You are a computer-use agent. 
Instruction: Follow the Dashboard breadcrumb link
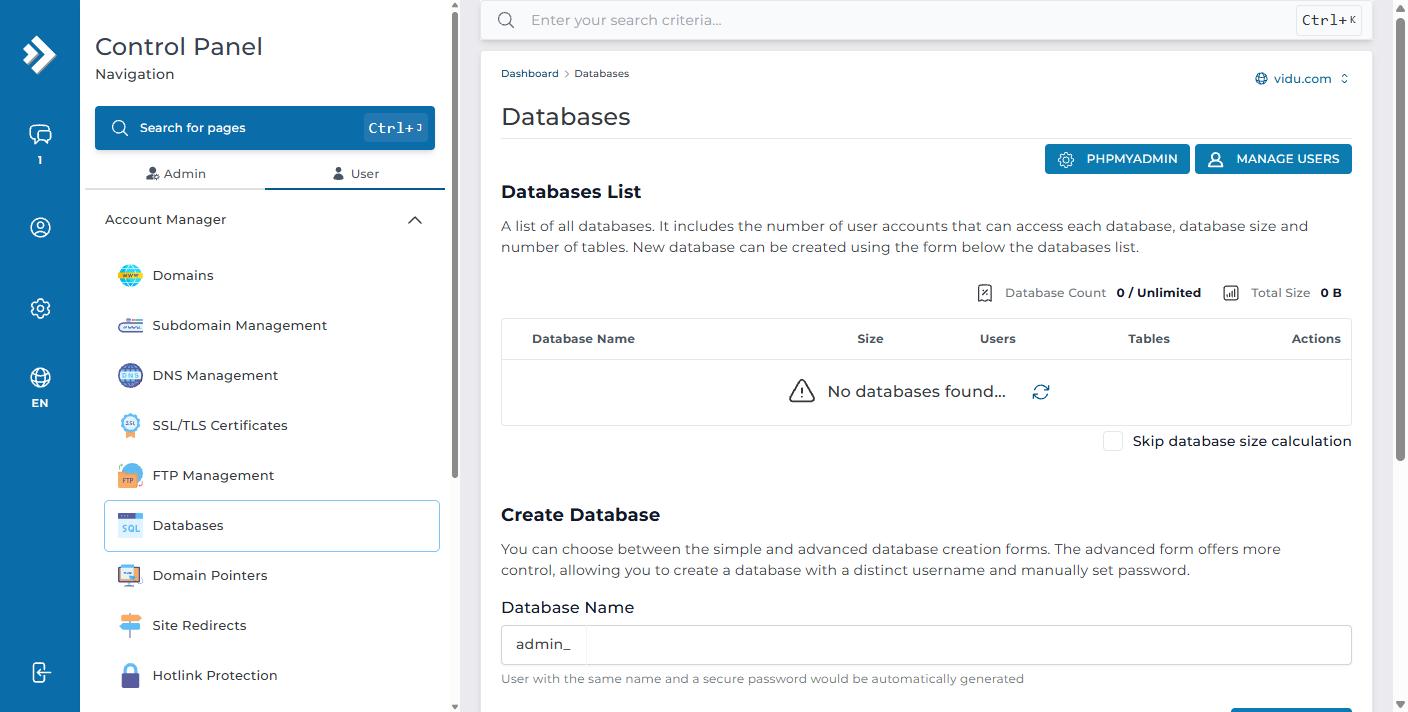tap(530, 74)
